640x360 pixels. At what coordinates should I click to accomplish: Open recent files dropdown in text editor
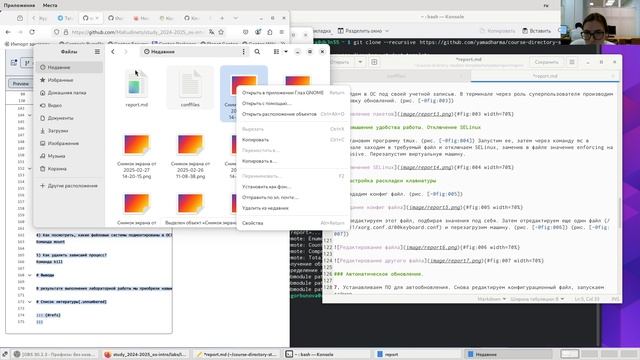(x=360, y=62)
